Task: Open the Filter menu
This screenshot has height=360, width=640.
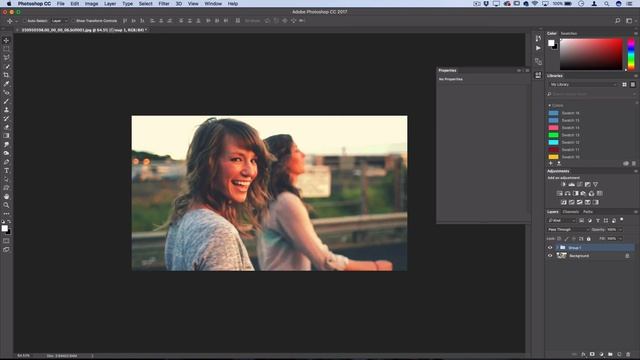Action: [x=164, y=4]
